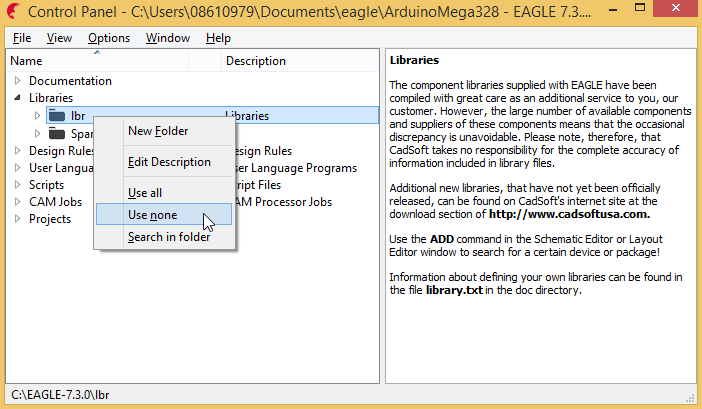Click the folder icon below lbr

[x=56, y=134]
